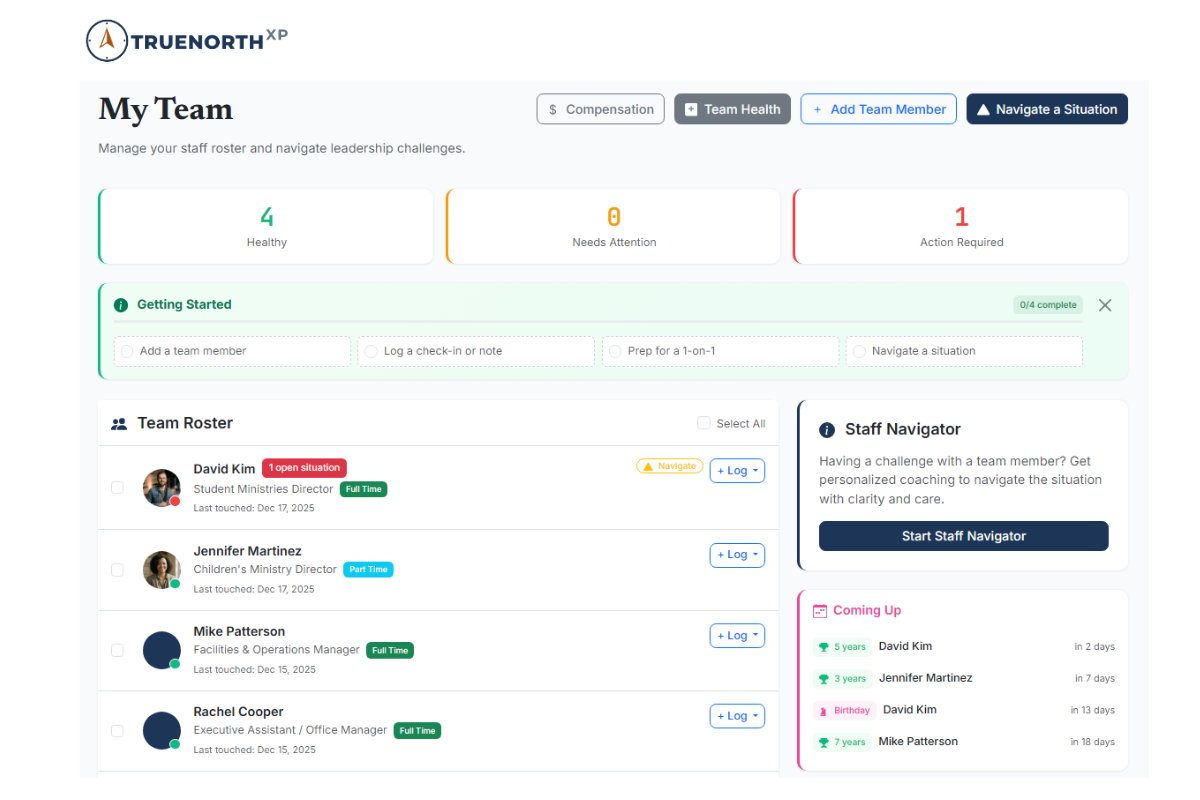Click the birthday icon next to David Kim
Viewport: 1200px width, 800px height.
pyautogui.click(x=822, y=709)
